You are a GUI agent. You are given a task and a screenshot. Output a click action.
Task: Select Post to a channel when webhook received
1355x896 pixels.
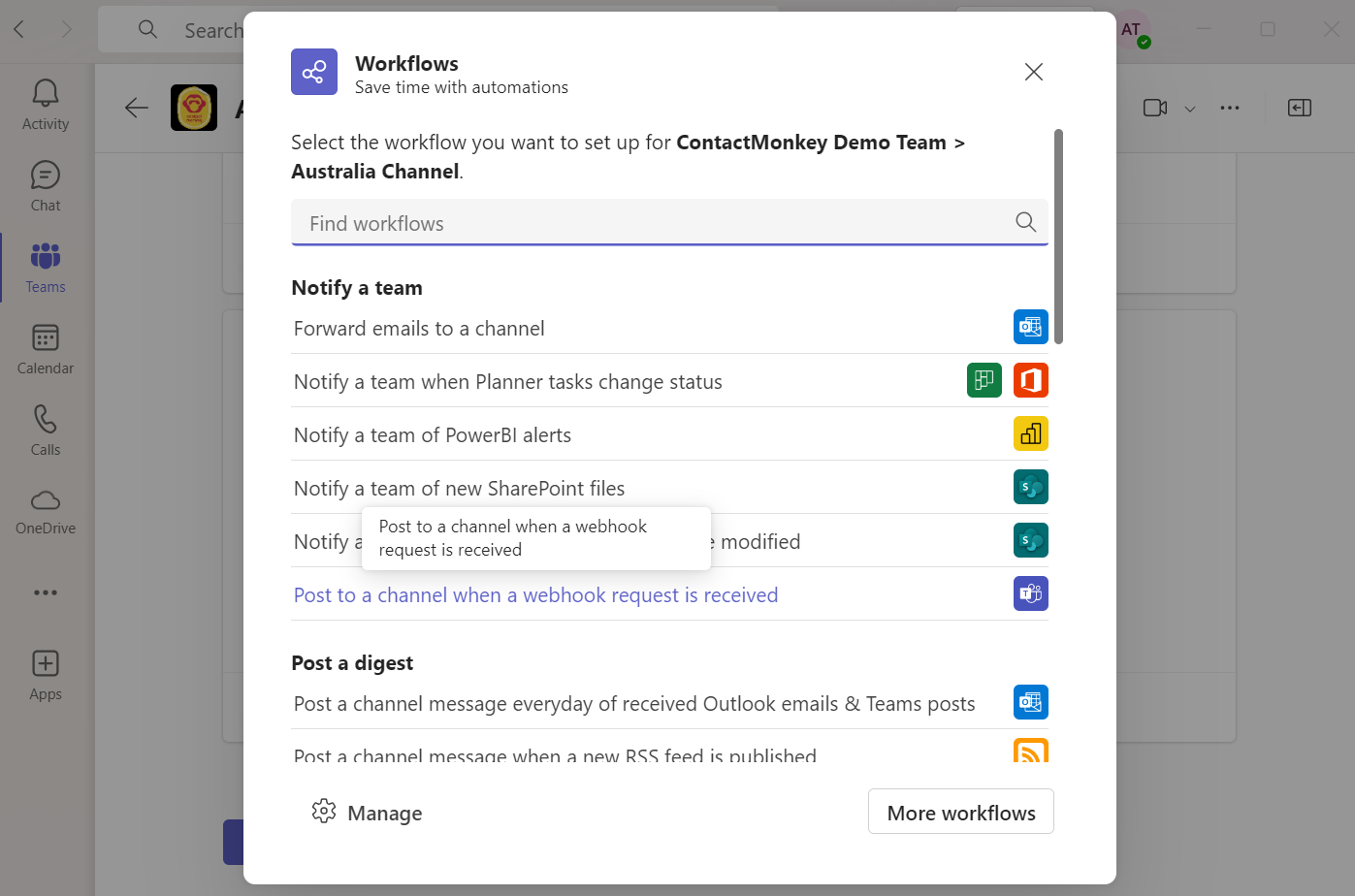pyautogui.click(x=670, y=594)
